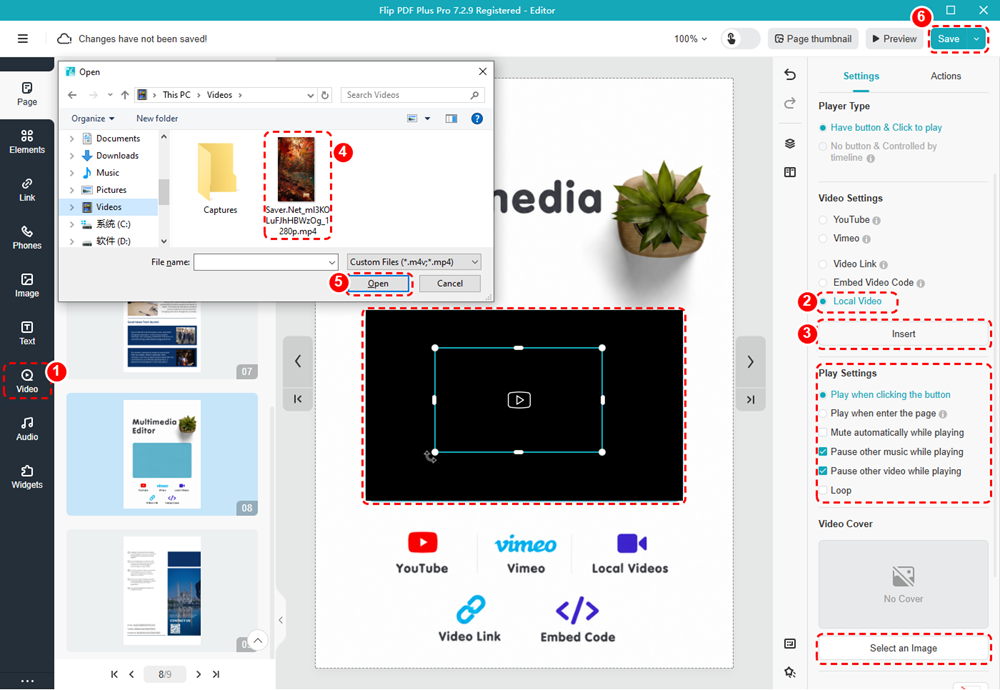This screenshot has height=690, width=1000.
Task: Click the play icon on video placeholder
Action: coord(518,400)
